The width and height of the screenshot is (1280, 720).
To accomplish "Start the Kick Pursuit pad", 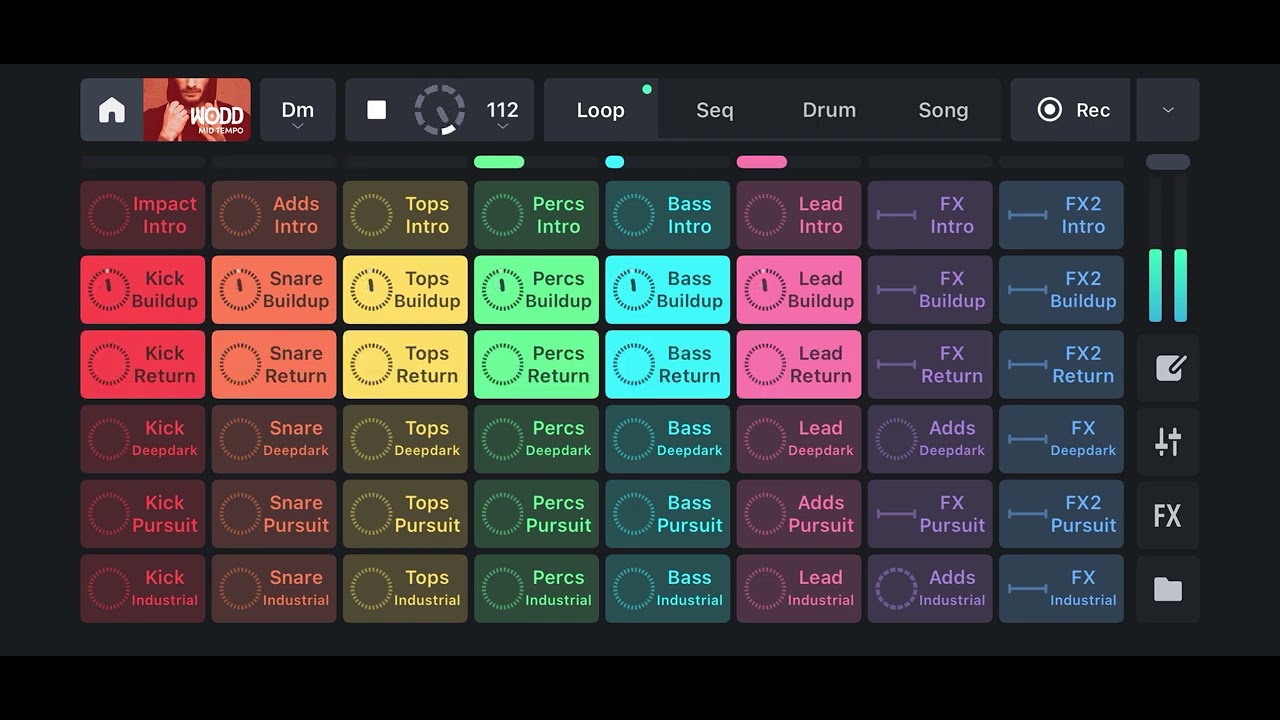I will point(143,514).
